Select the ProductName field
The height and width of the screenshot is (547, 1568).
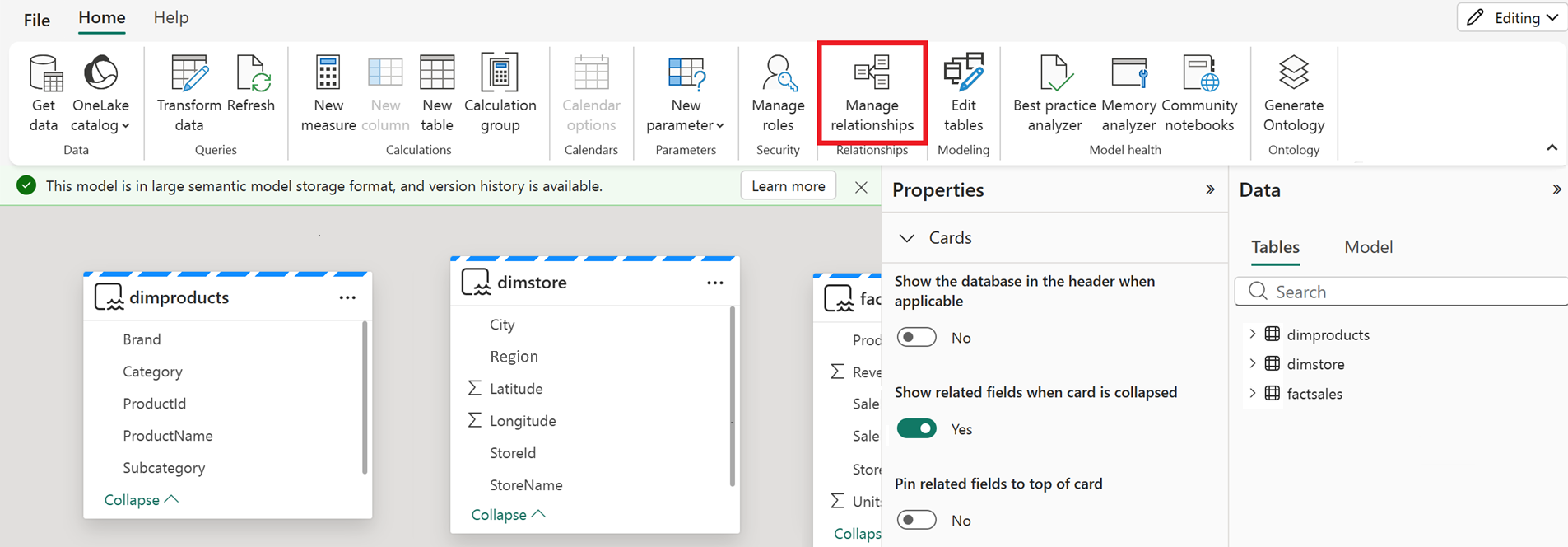167,436
